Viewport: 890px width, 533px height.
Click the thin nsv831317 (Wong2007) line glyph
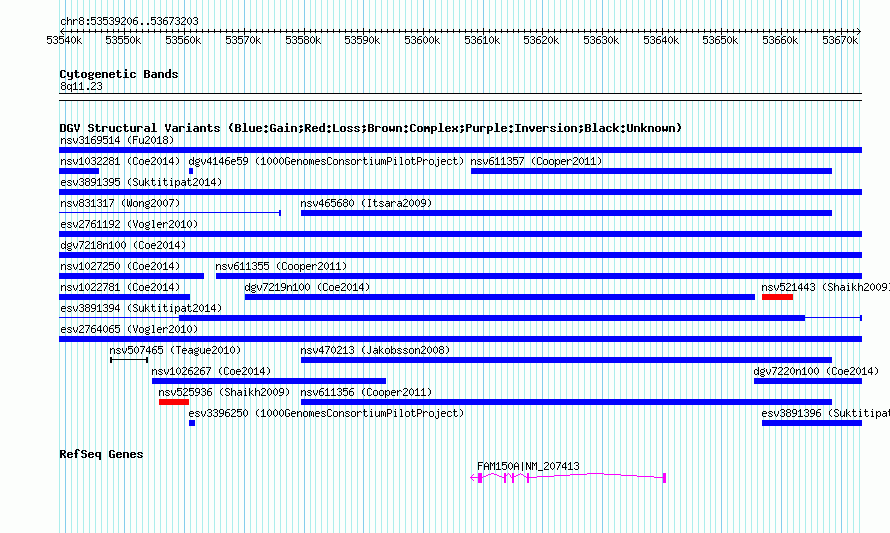coord(170,213)
